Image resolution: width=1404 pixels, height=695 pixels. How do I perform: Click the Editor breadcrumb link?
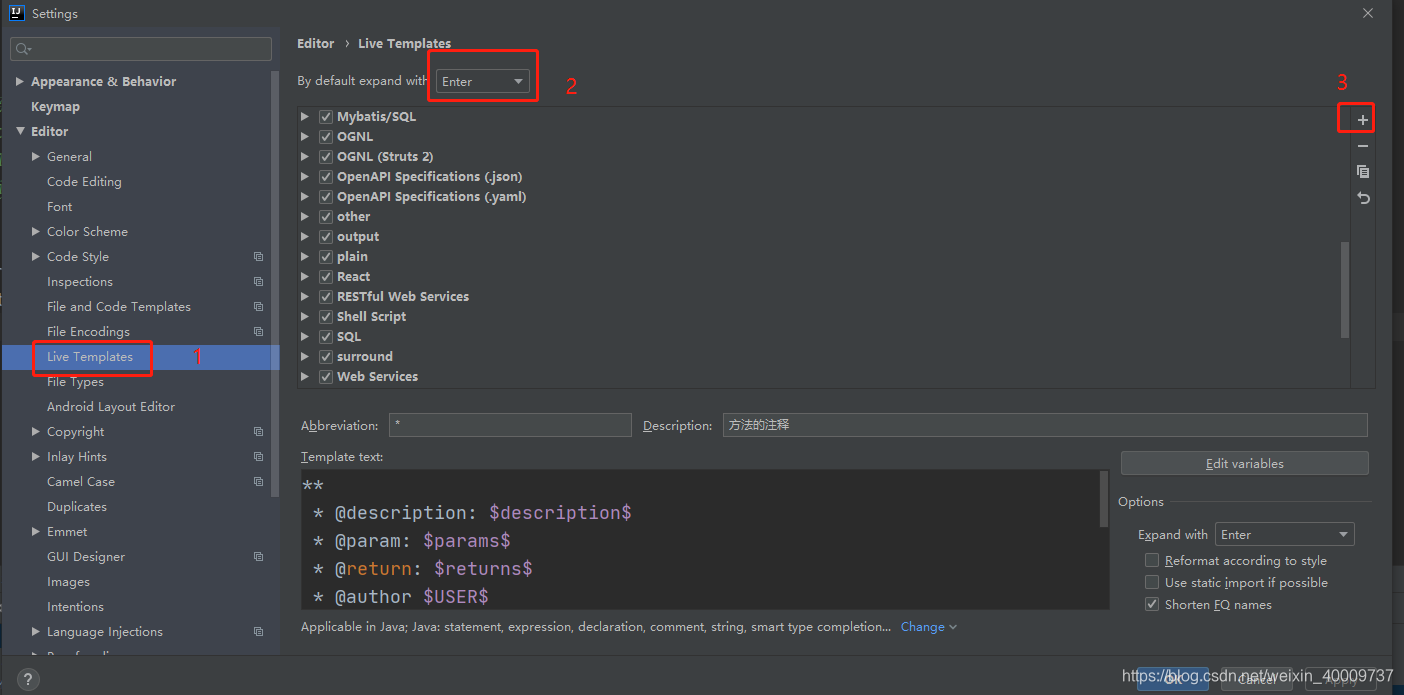[315, 43]
